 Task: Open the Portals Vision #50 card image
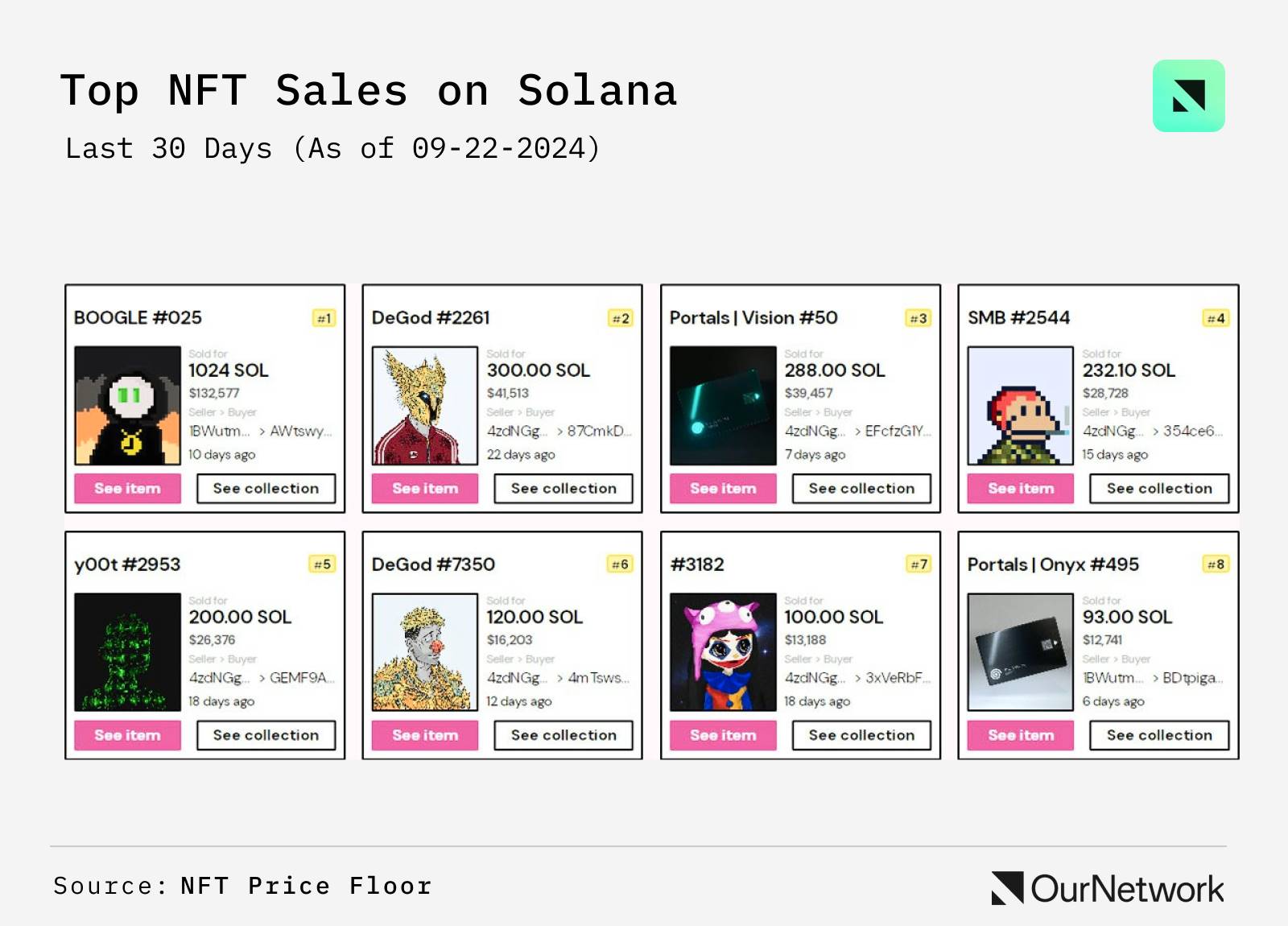(723, 406)
